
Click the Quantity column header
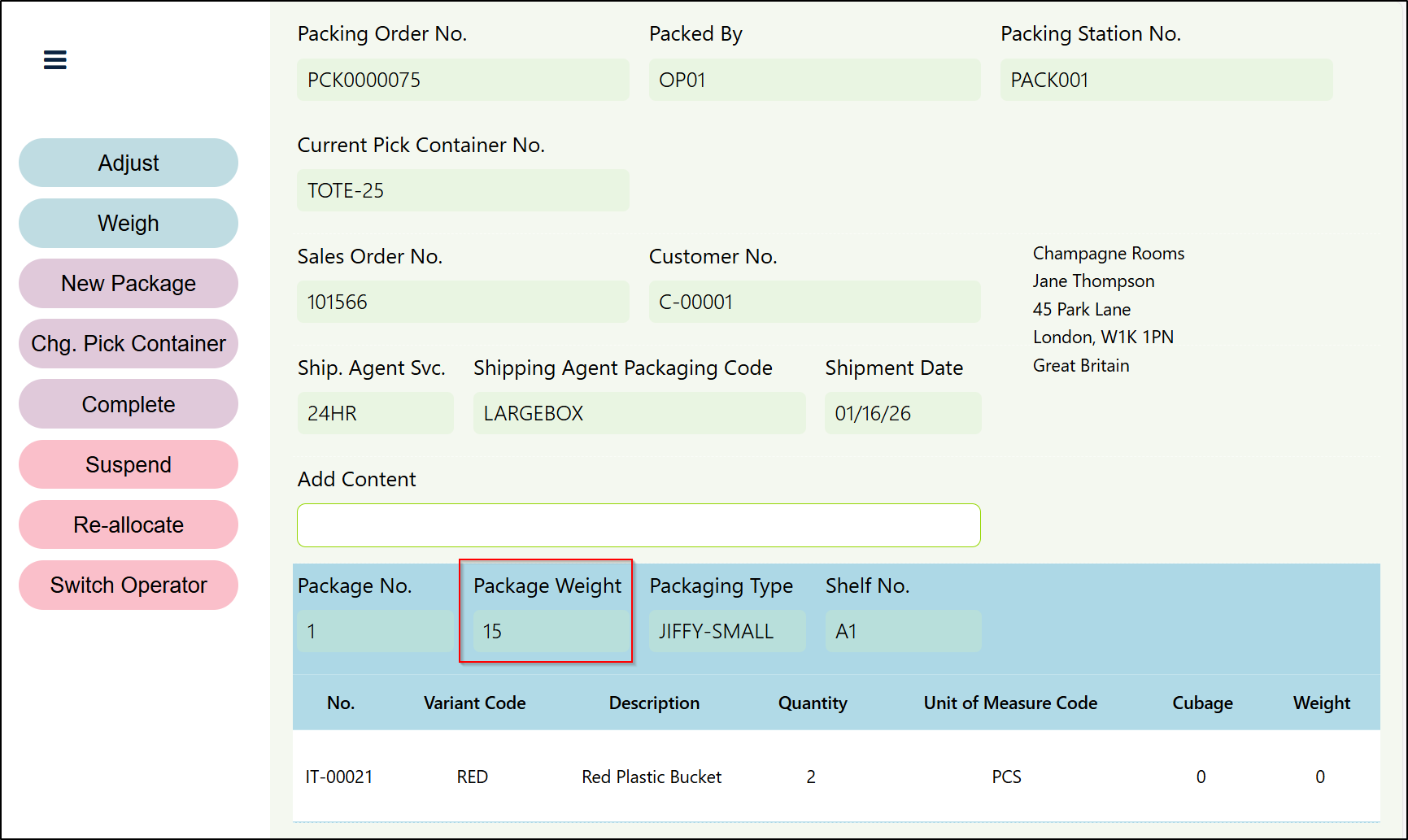point(812,703)
